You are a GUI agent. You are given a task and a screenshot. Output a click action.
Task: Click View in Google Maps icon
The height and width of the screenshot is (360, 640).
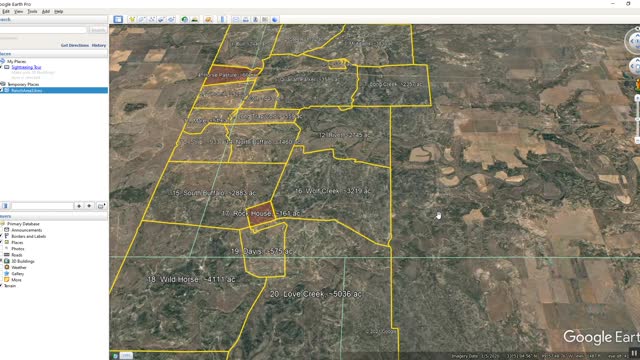[265, 19]
